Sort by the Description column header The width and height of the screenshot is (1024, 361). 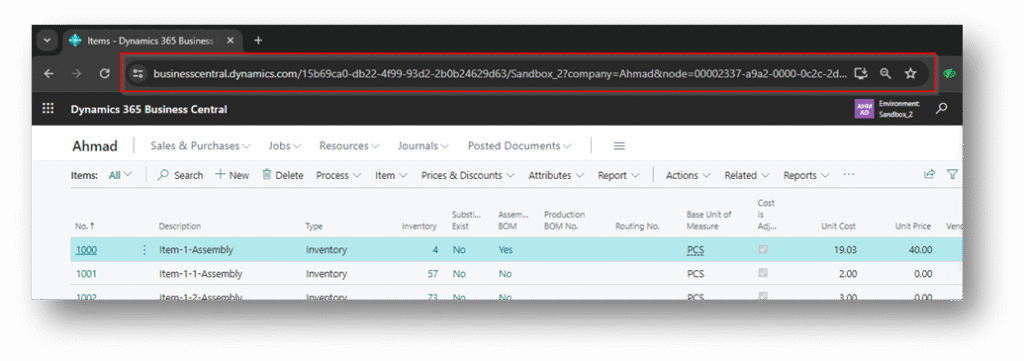(180, 226)
